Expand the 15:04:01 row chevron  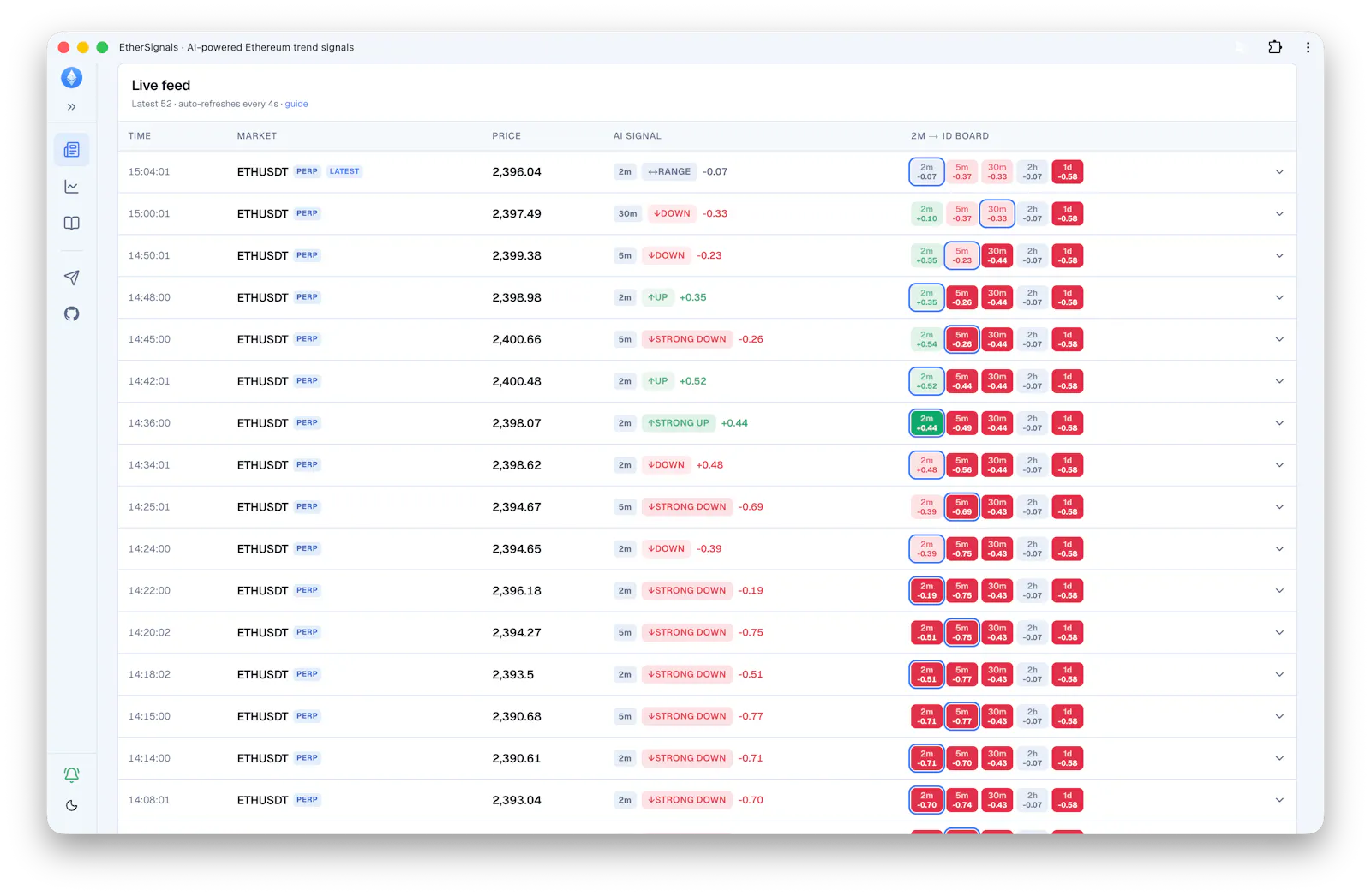pyautogui.click(x=1279, y=172)
